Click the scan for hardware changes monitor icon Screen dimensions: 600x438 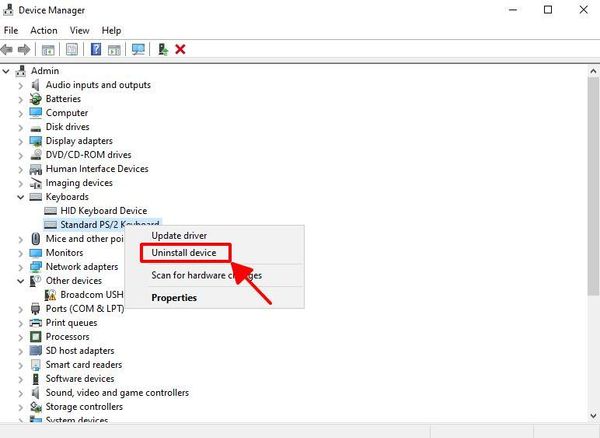(138, 49)
